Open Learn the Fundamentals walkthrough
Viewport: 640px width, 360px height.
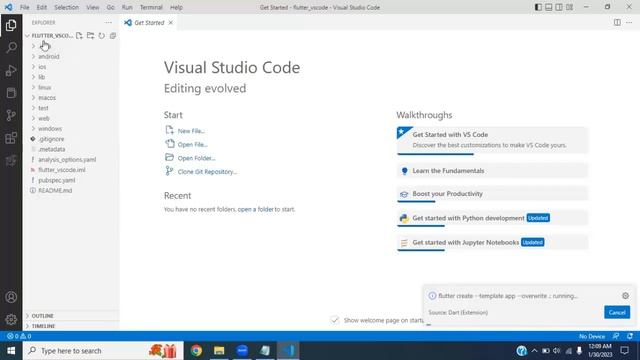click(492, 171)
